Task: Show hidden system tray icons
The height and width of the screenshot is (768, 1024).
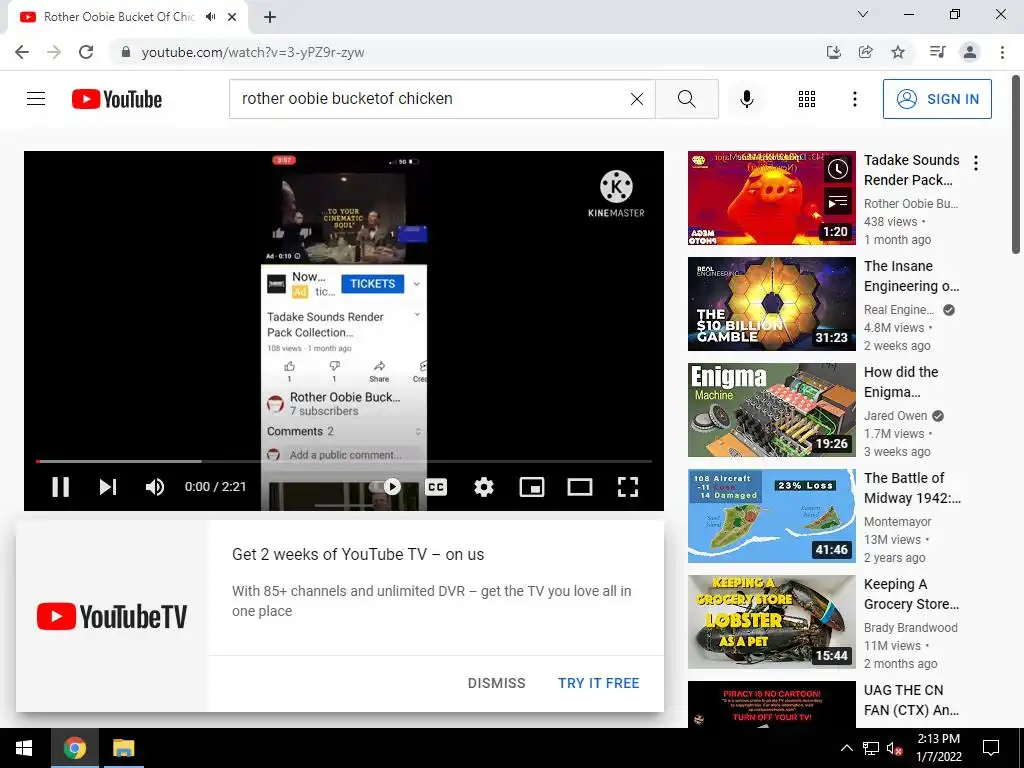Action: (x=846, y=748)
